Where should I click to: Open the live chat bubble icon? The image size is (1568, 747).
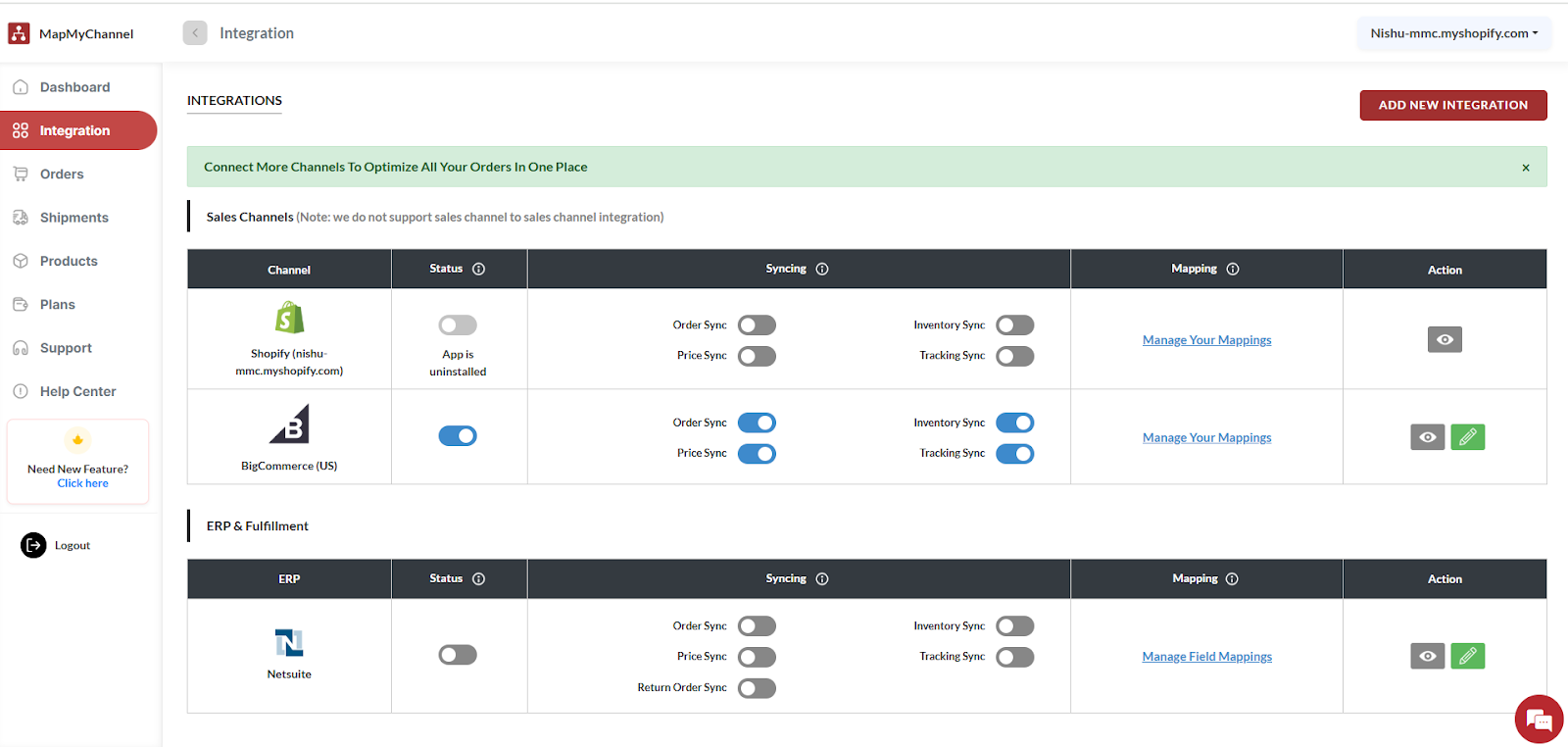click(x=1539, y=720)
